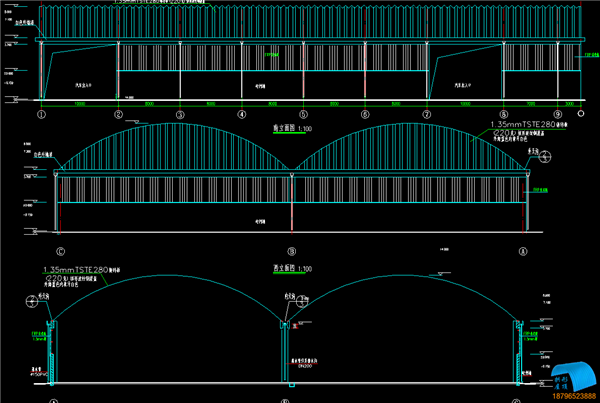Click the DN200 pipe annotation
This screenshot has height=403, width=600.
point(305,366)
